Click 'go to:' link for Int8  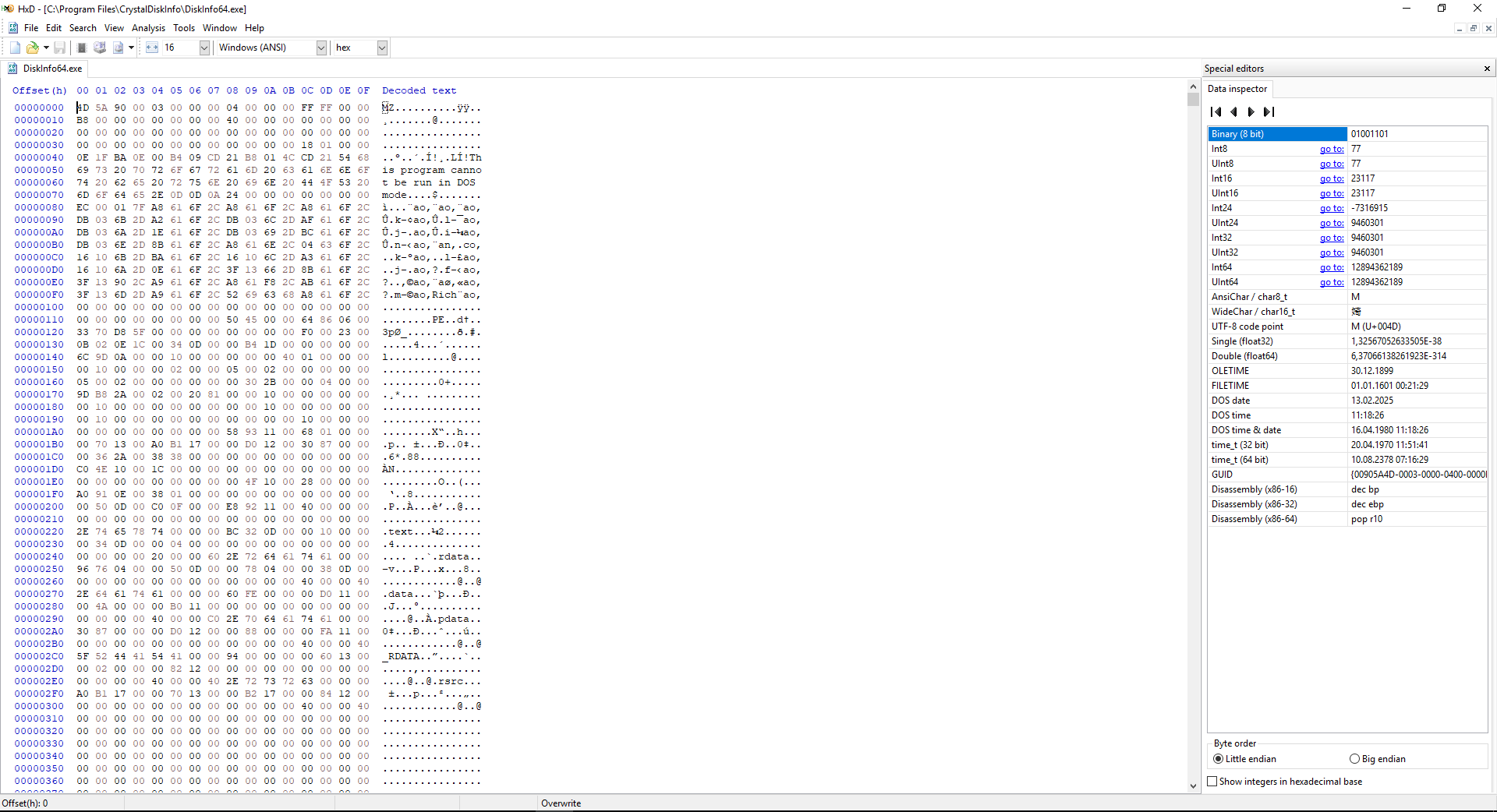(x=1332, y=149)
